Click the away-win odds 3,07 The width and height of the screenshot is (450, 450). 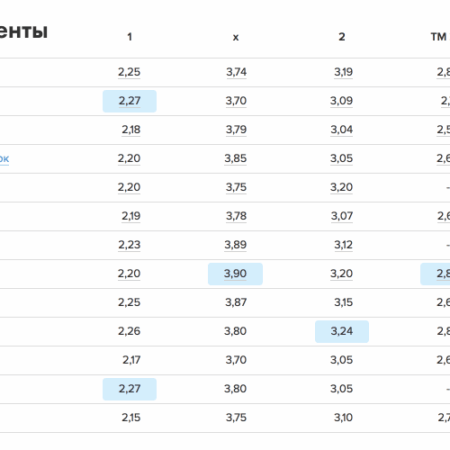tap(342, 216)
